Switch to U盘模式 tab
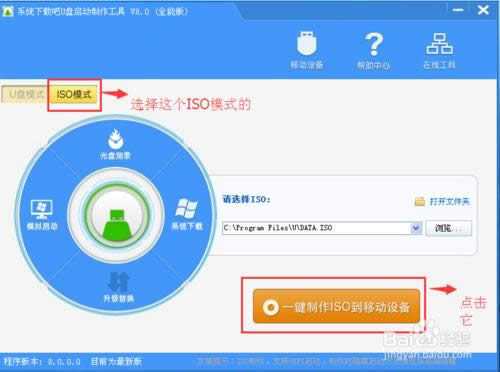 [25, 94]
